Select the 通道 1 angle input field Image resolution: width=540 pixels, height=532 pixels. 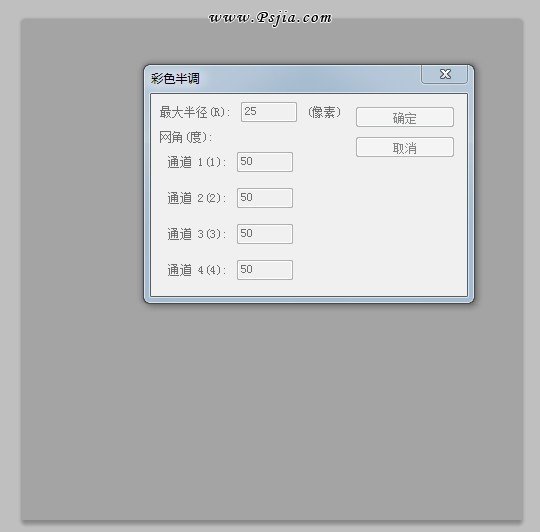[265, 162]
